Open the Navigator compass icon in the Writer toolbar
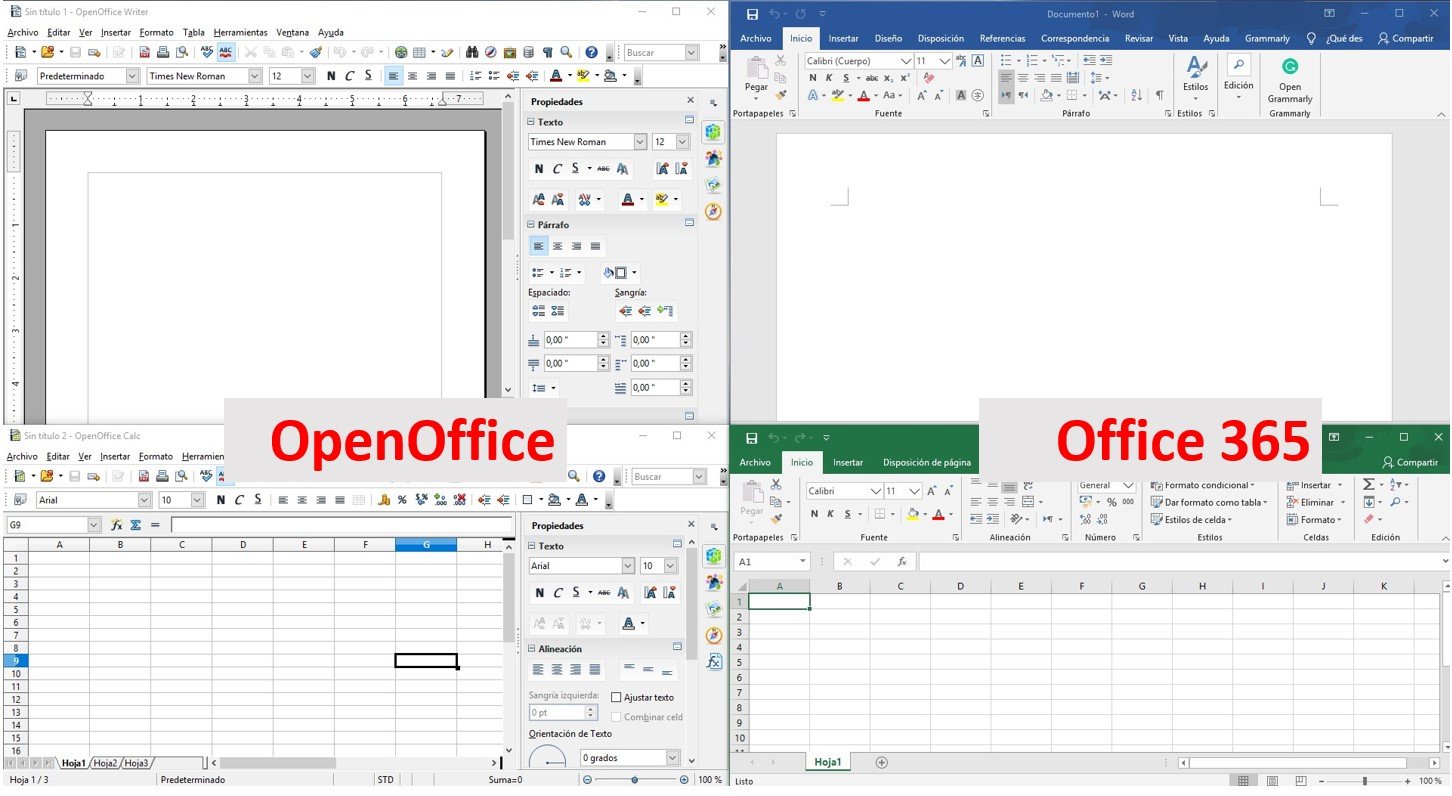Screen dimensions: 1452x796 coord(491,52)
